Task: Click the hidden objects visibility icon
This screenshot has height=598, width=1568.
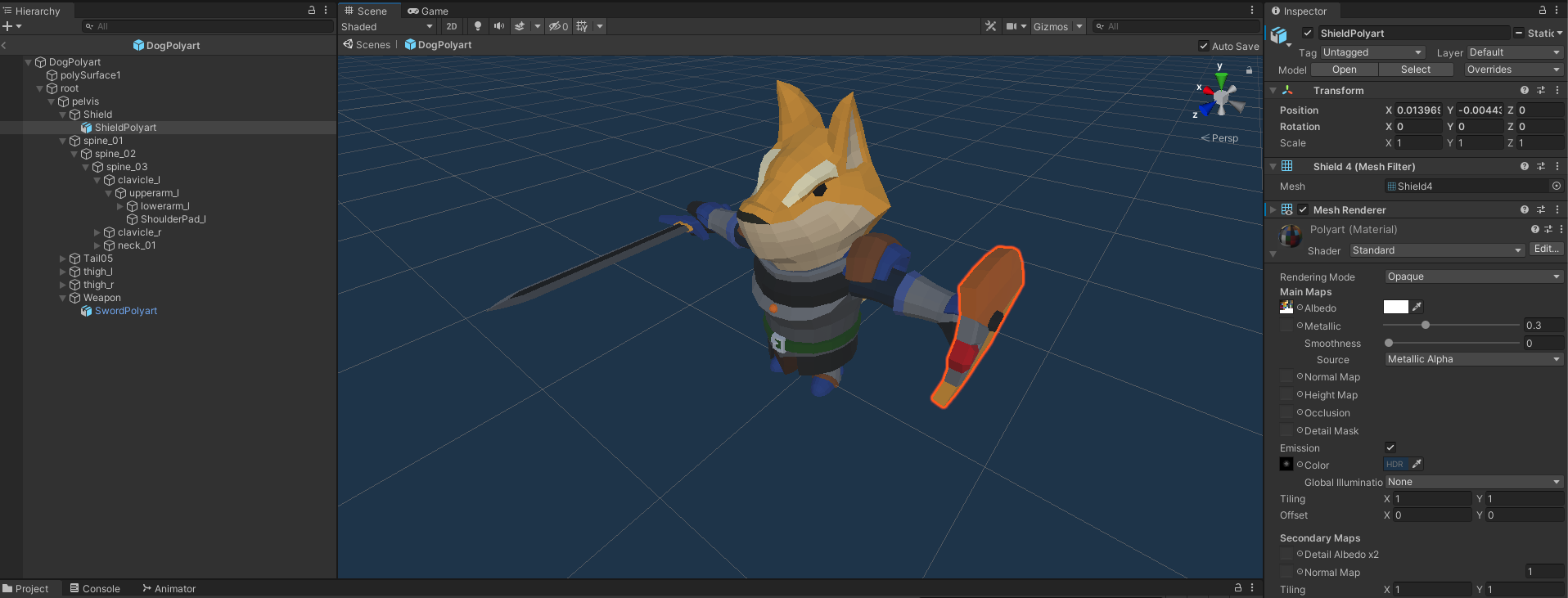Action: pyautogui.click(x=558, y=26)
